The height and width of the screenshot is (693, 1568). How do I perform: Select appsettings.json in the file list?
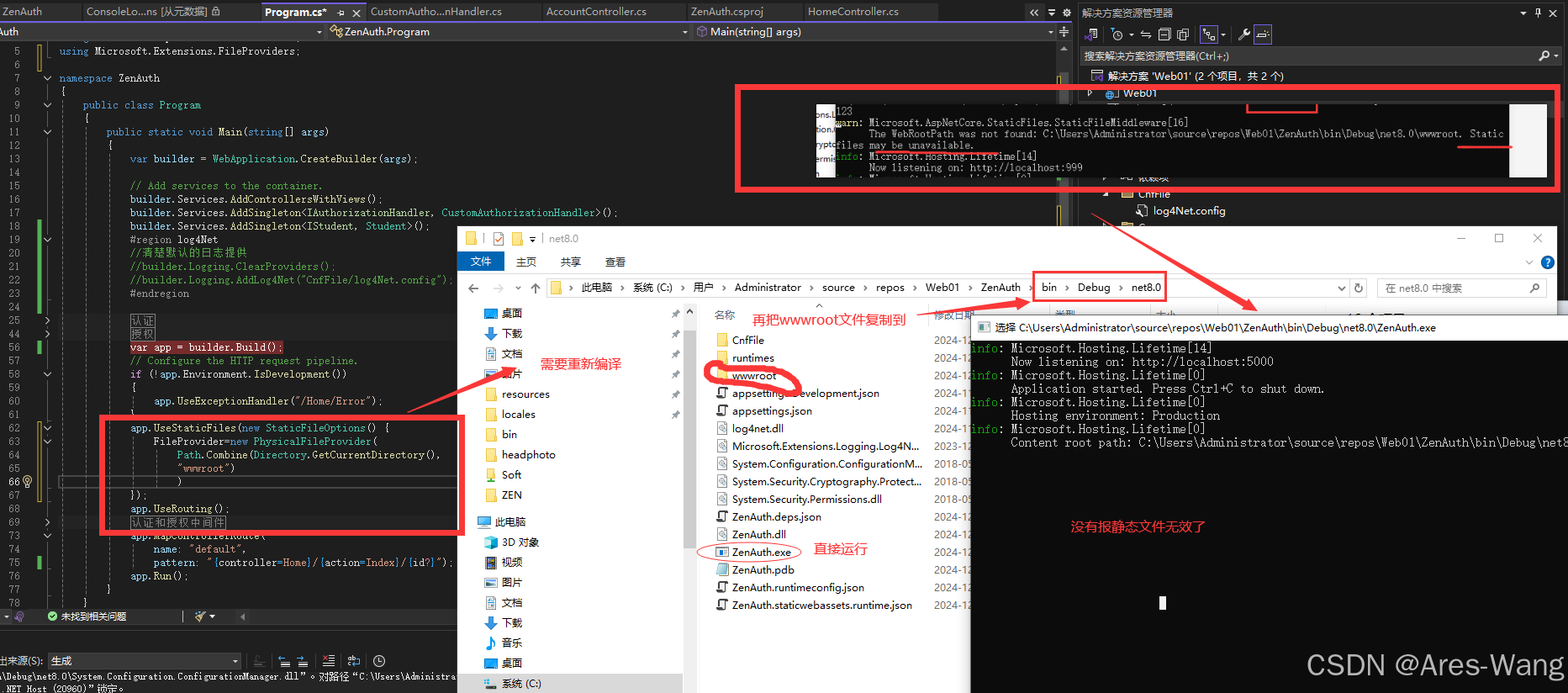(x=772, y=411)
